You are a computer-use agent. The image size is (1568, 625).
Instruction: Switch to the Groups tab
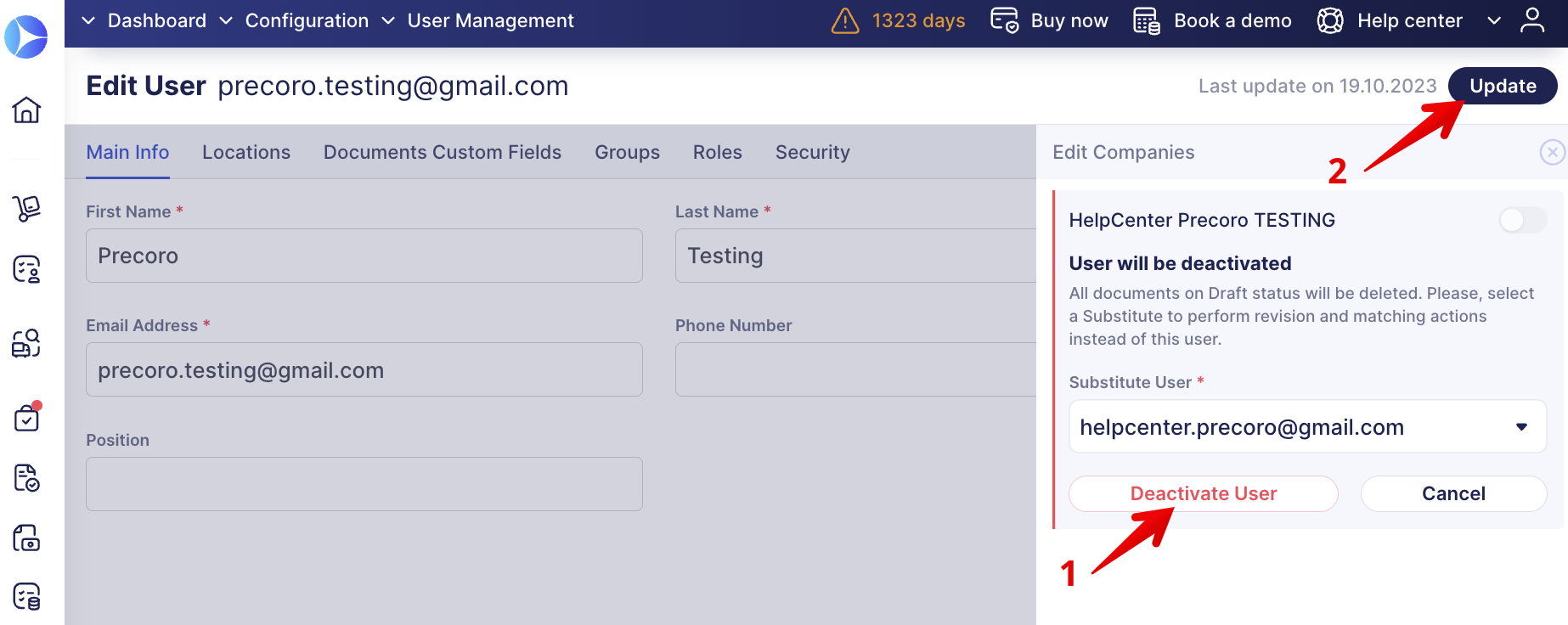[x=627, y=152]
